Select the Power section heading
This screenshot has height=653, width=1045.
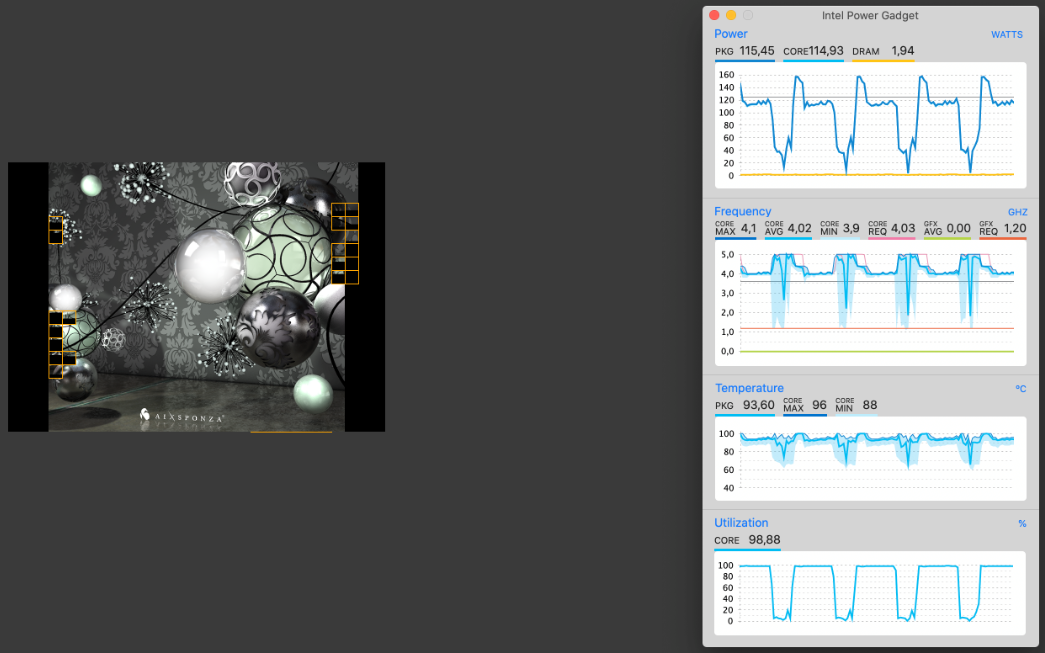(x=731, y=34)
